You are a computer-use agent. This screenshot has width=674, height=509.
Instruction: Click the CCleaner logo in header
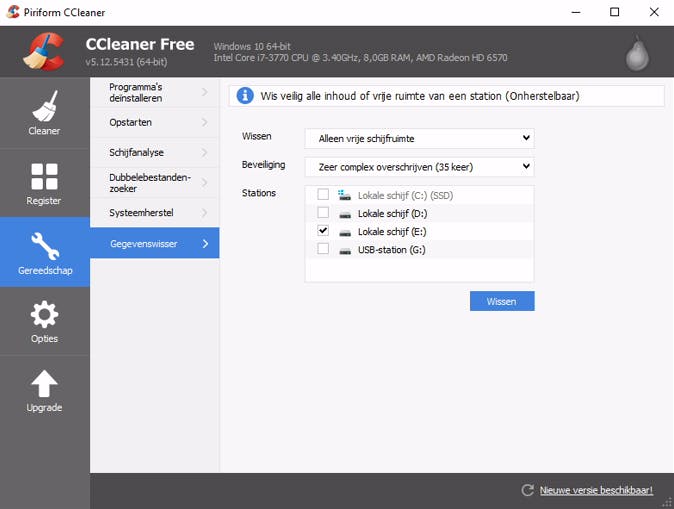click(x=44, y=52)
